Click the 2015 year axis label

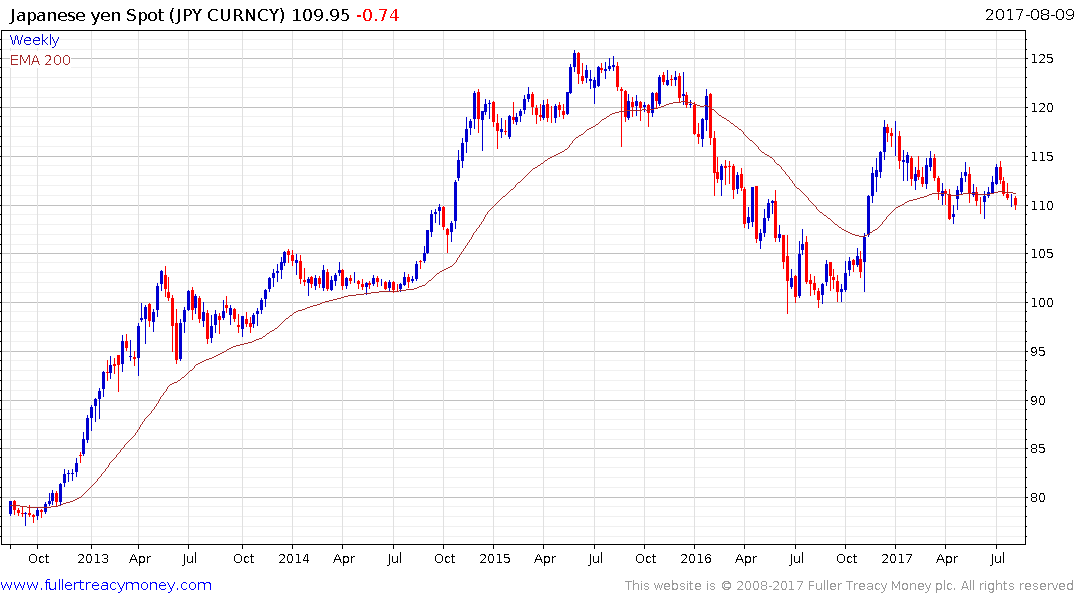(x=494, y=558)
